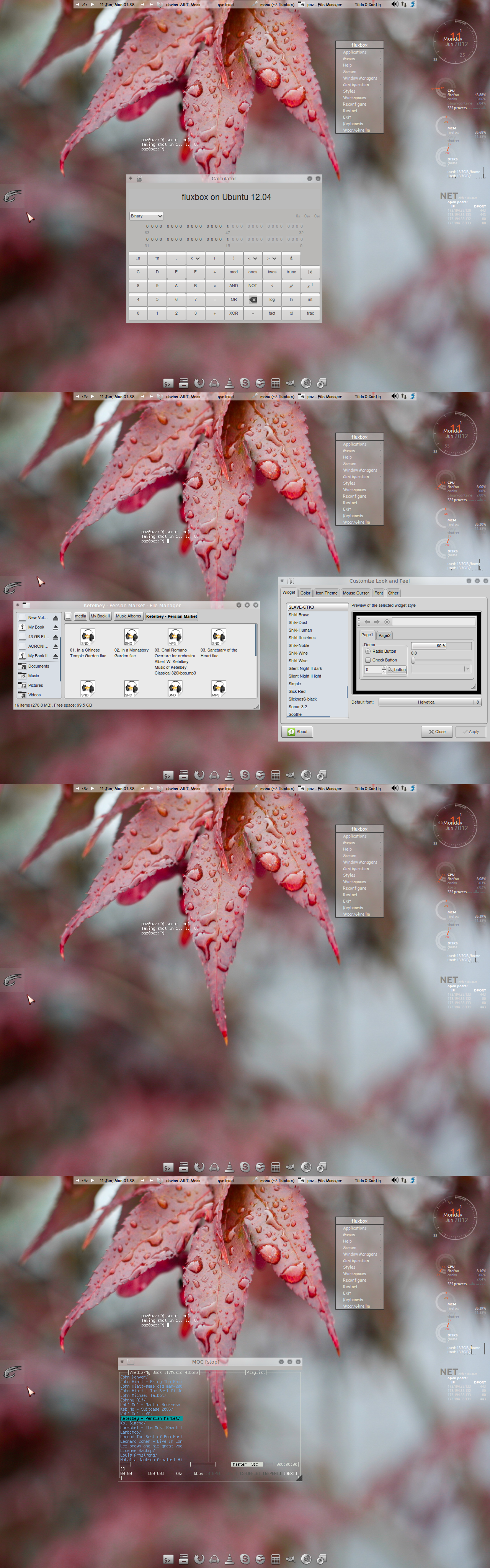Switch to the Font tab

click(x=379, y=593)
